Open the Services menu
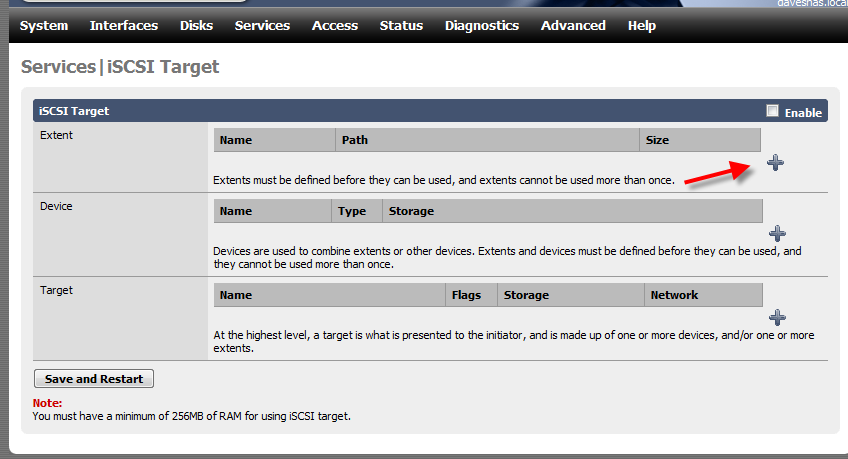Screen dimensions: 848x459 (262, 25)
